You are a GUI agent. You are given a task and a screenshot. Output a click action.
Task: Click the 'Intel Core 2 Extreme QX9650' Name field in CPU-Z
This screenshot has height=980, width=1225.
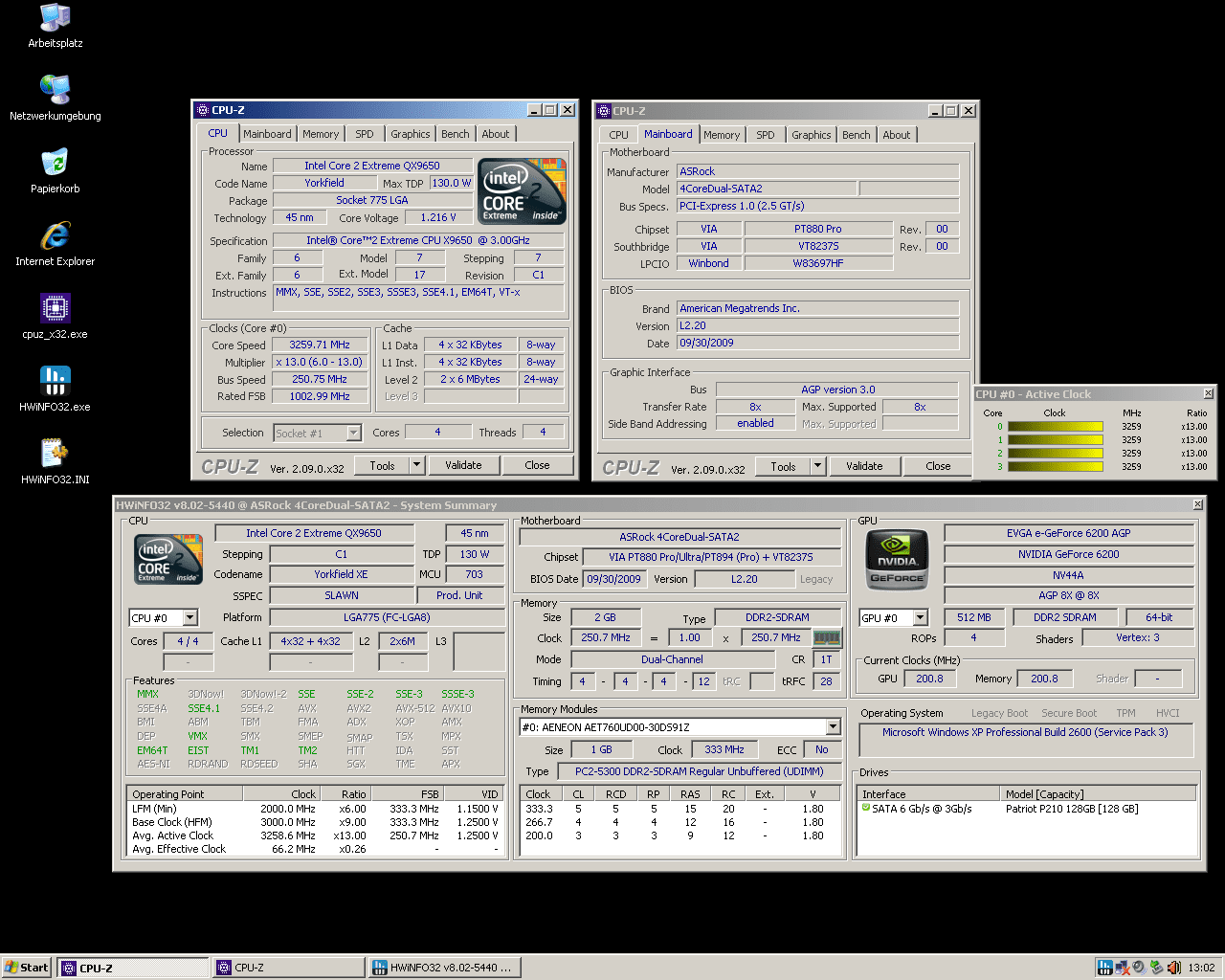point(372,166)
